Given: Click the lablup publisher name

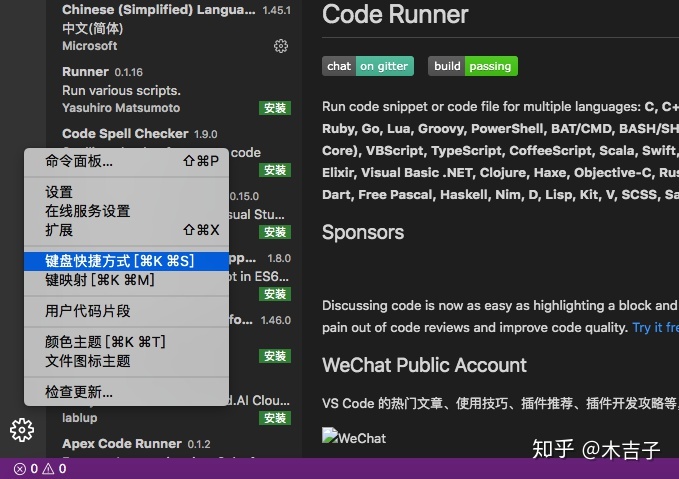Looking at the screenshot, I should pos(80,418).
